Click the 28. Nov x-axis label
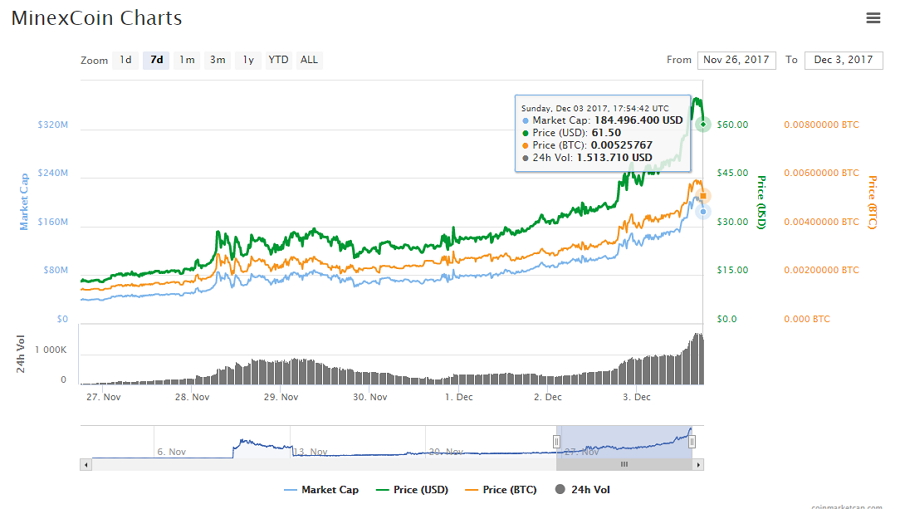Image resolution: width=900 pixels, height=509 pixels. (x=192, y=397)
